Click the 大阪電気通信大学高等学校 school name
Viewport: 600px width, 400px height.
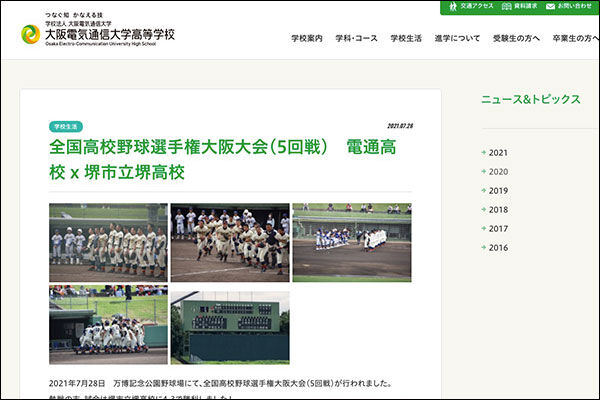click(110, 34)
